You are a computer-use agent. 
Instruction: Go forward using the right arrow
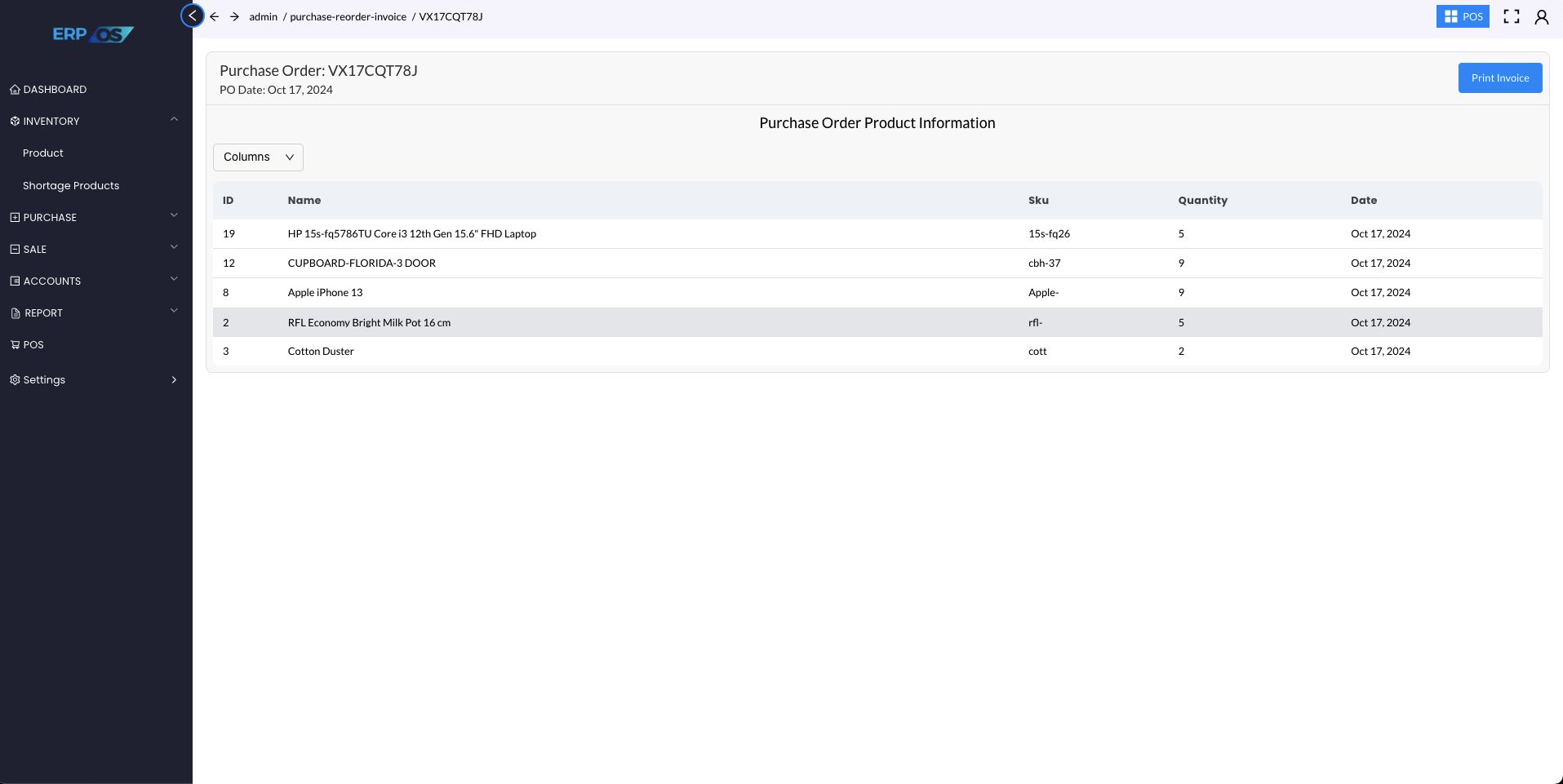coord(234,16)
